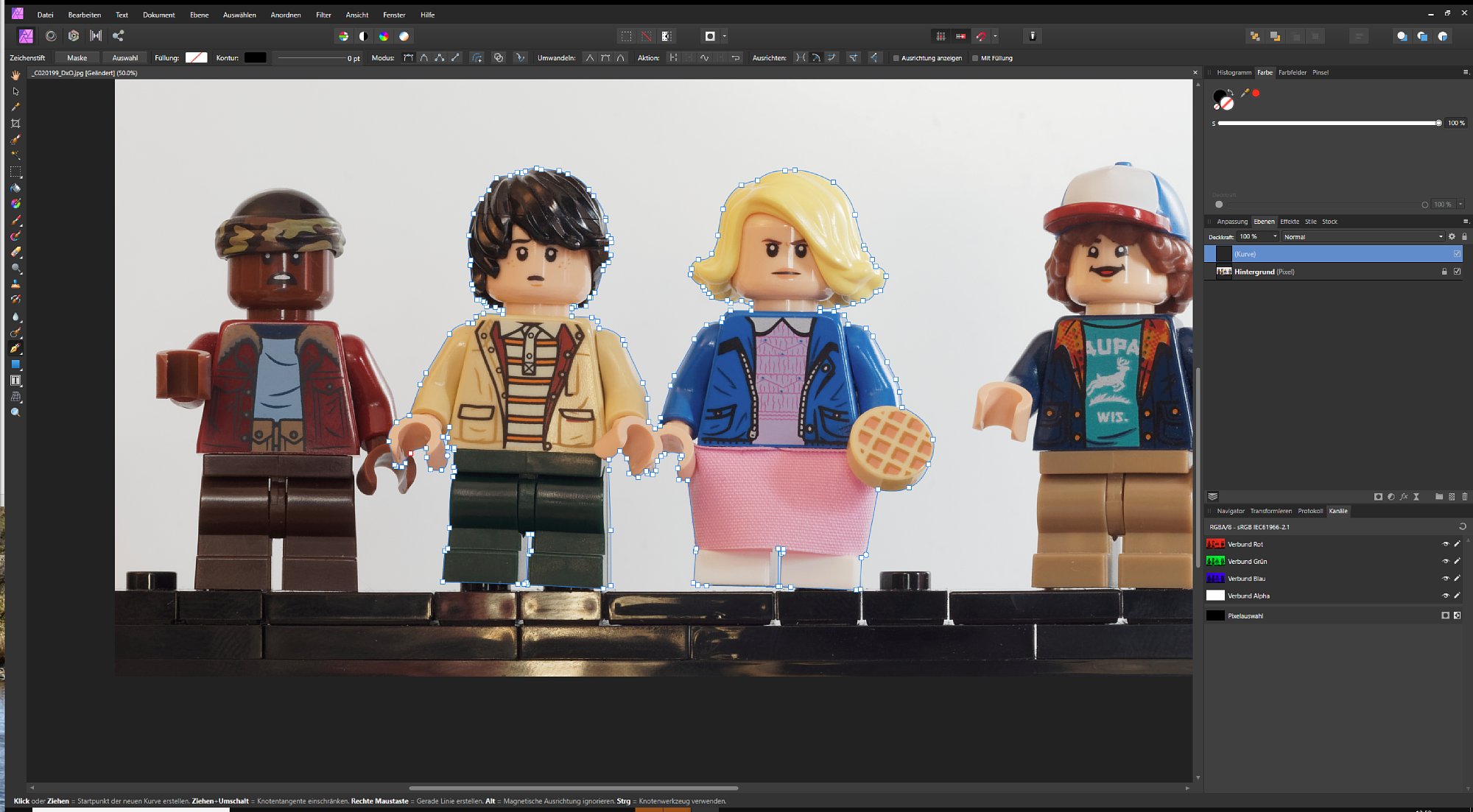Select the Zoom magnifier tool
This screenshot has width=1473, height=812.
tap(15, 412)
